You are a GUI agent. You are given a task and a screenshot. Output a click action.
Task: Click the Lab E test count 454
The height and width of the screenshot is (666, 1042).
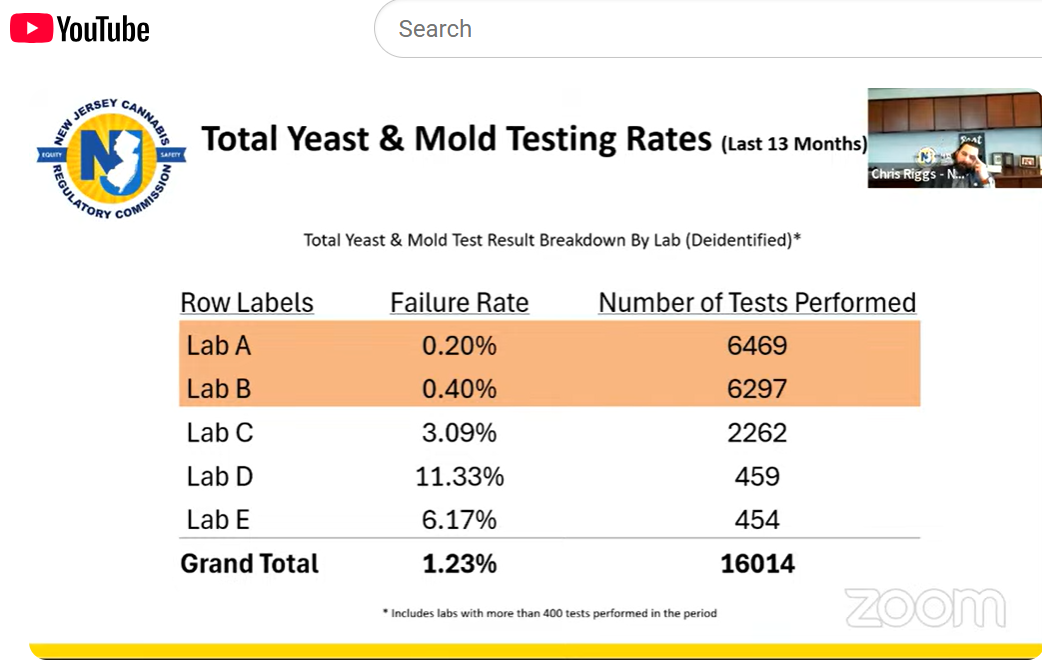(x=757, y=520)
